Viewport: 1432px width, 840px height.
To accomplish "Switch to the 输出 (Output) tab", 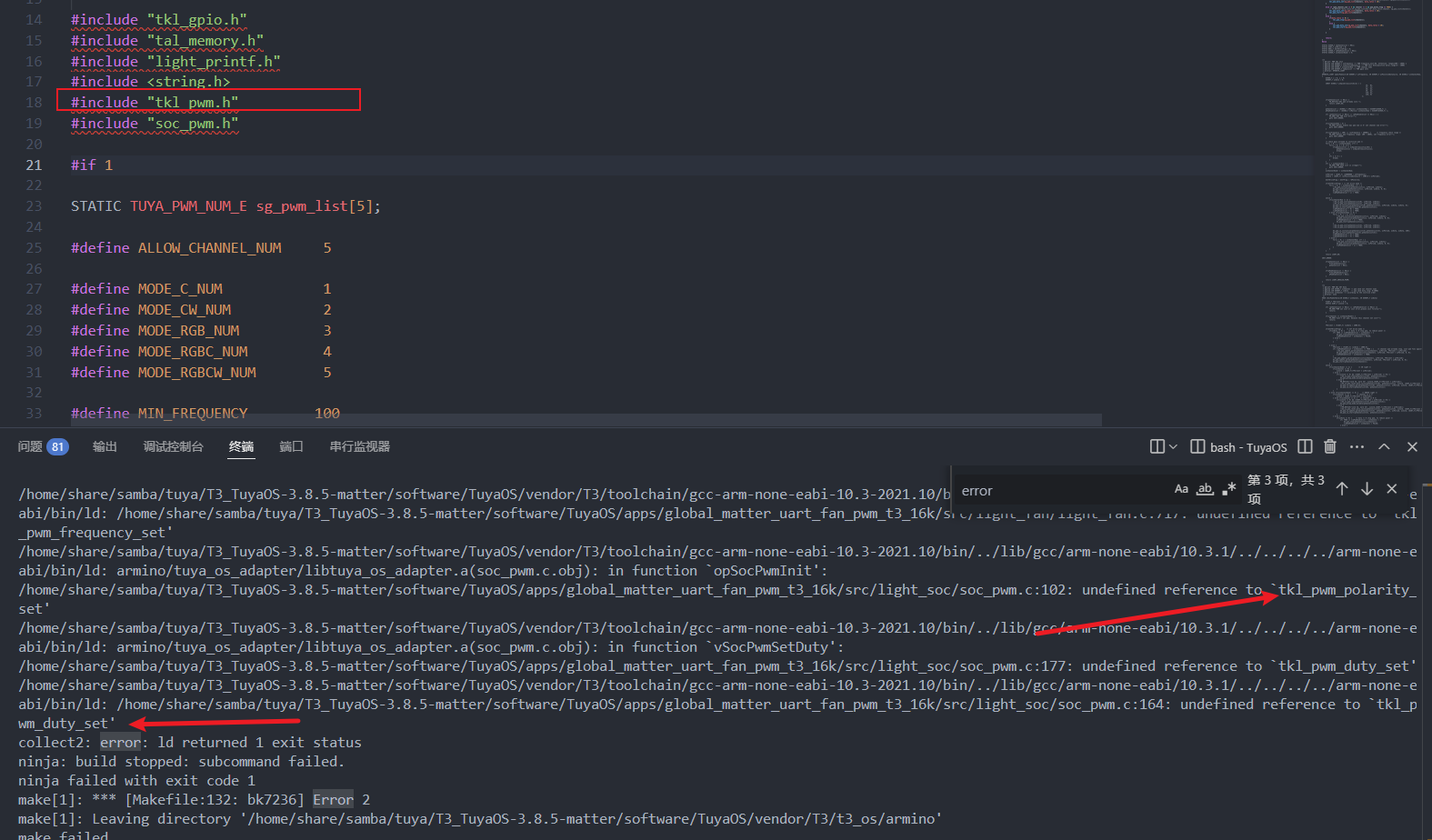I will (x=105, y=446).
